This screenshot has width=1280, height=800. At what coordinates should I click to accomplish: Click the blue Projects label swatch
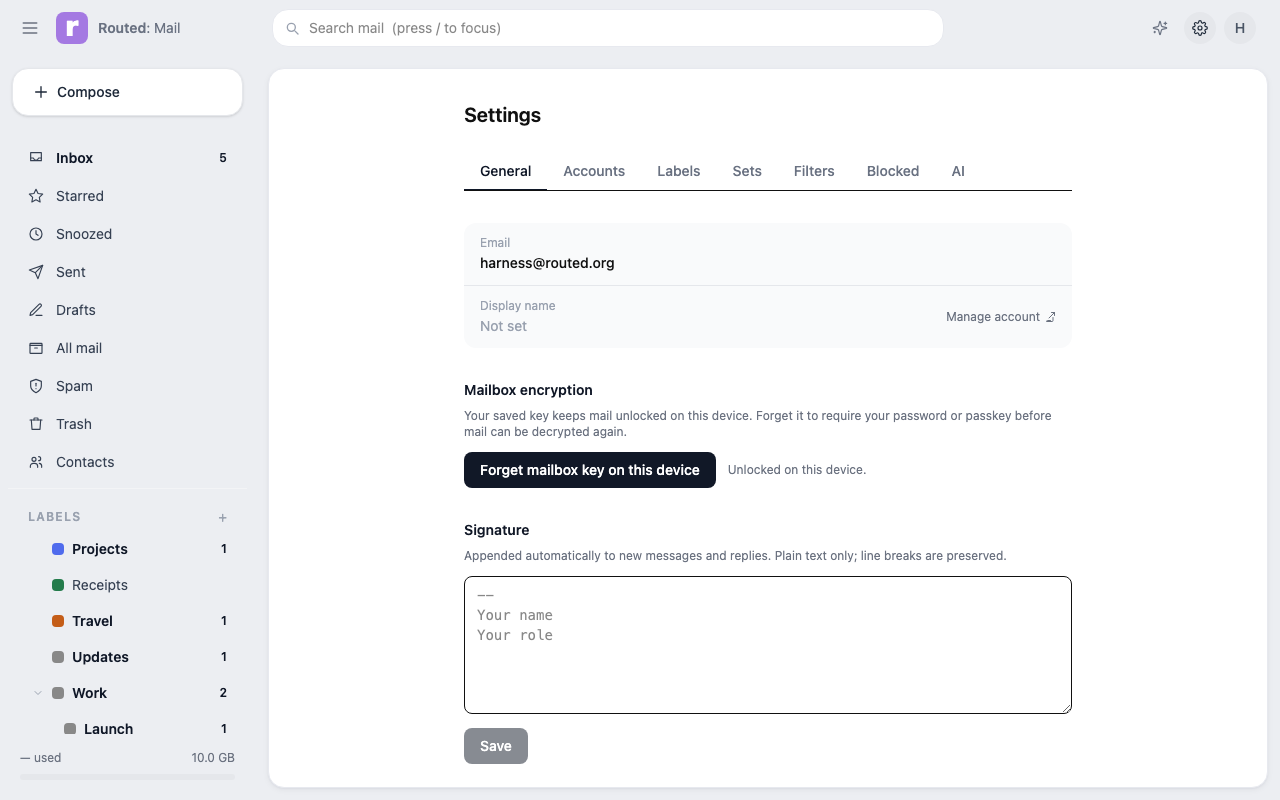[x=58, y=549]
